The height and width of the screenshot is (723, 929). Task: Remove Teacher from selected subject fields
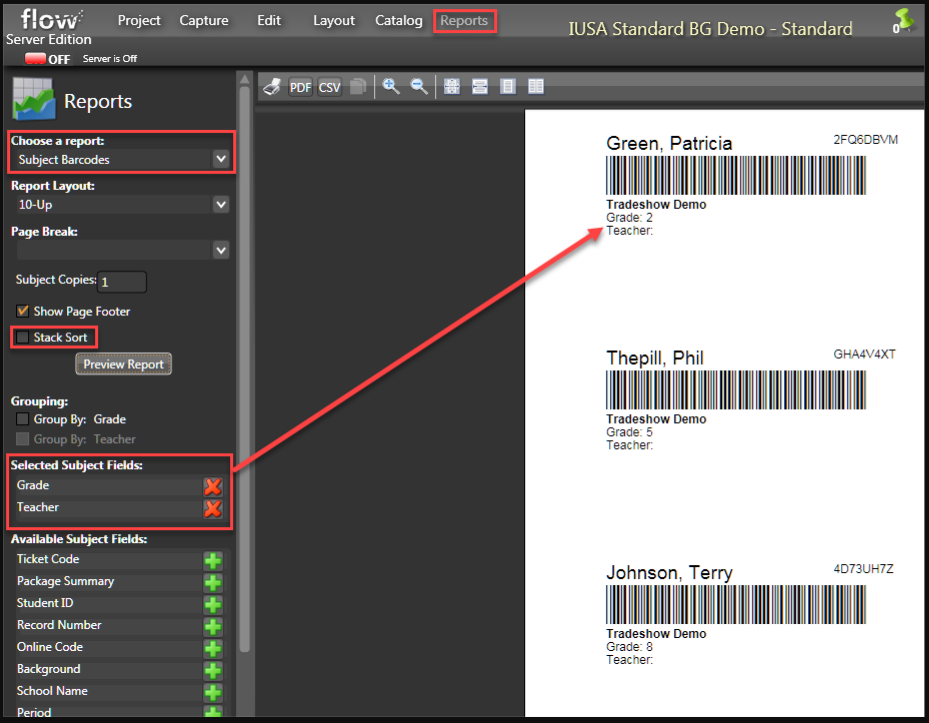pyautogui.click(x=211, y=508)
